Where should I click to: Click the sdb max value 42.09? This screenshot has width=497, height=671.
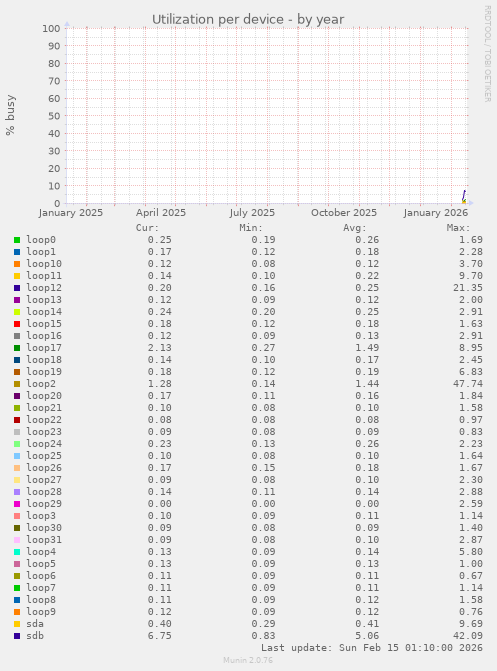click(468, 636)
